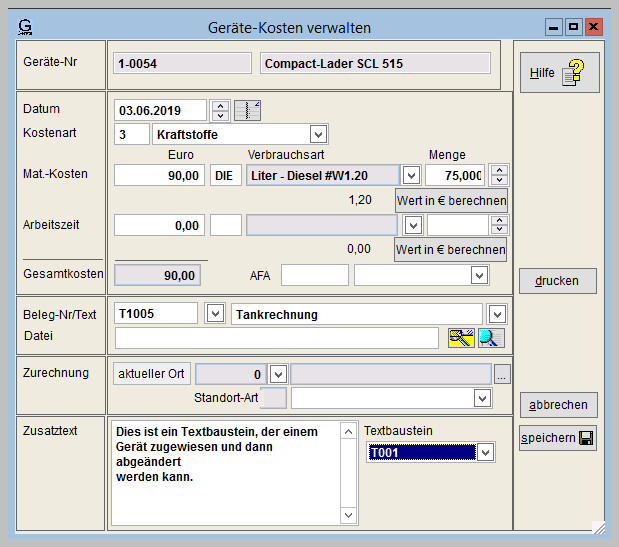Click the app logo in the title bar
The height and width of the screenshot is (547, 619).
[x=26, y=27]
